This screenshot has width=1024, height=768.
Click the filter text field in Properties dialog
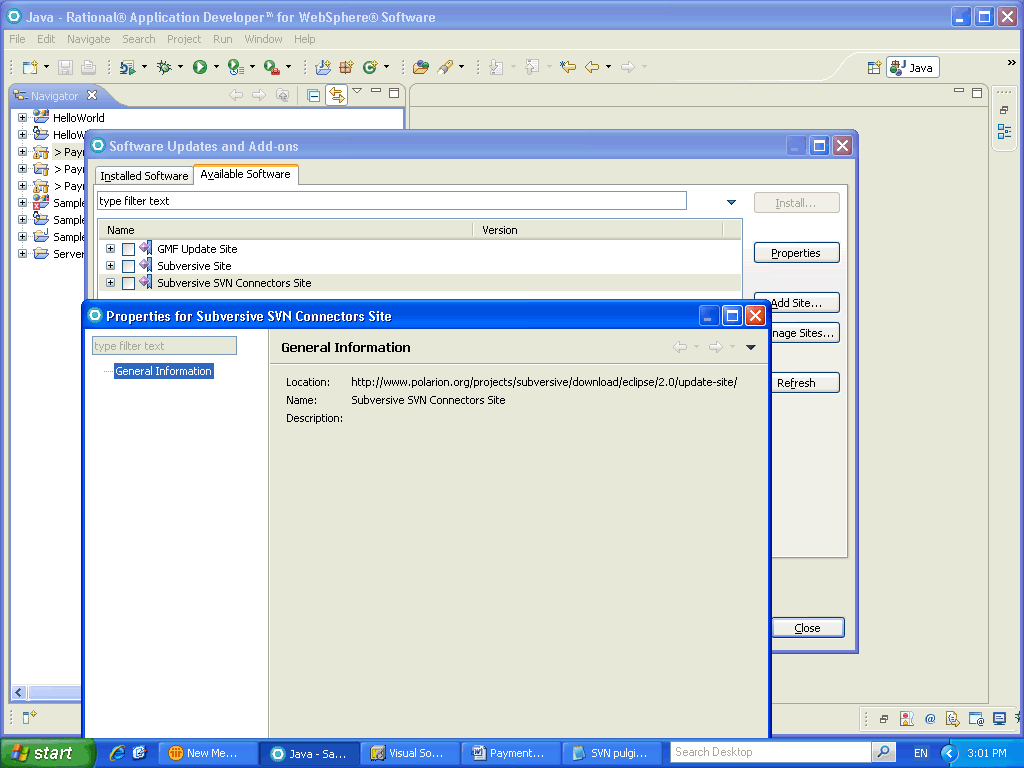tap(165, 346)
